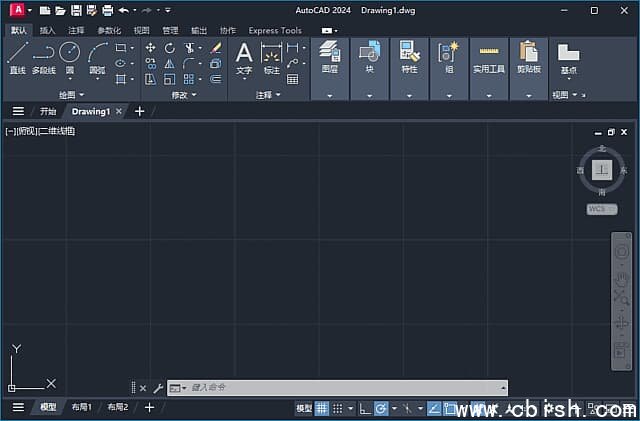Expand the 修改 panel dropdown

coord(184,95)
